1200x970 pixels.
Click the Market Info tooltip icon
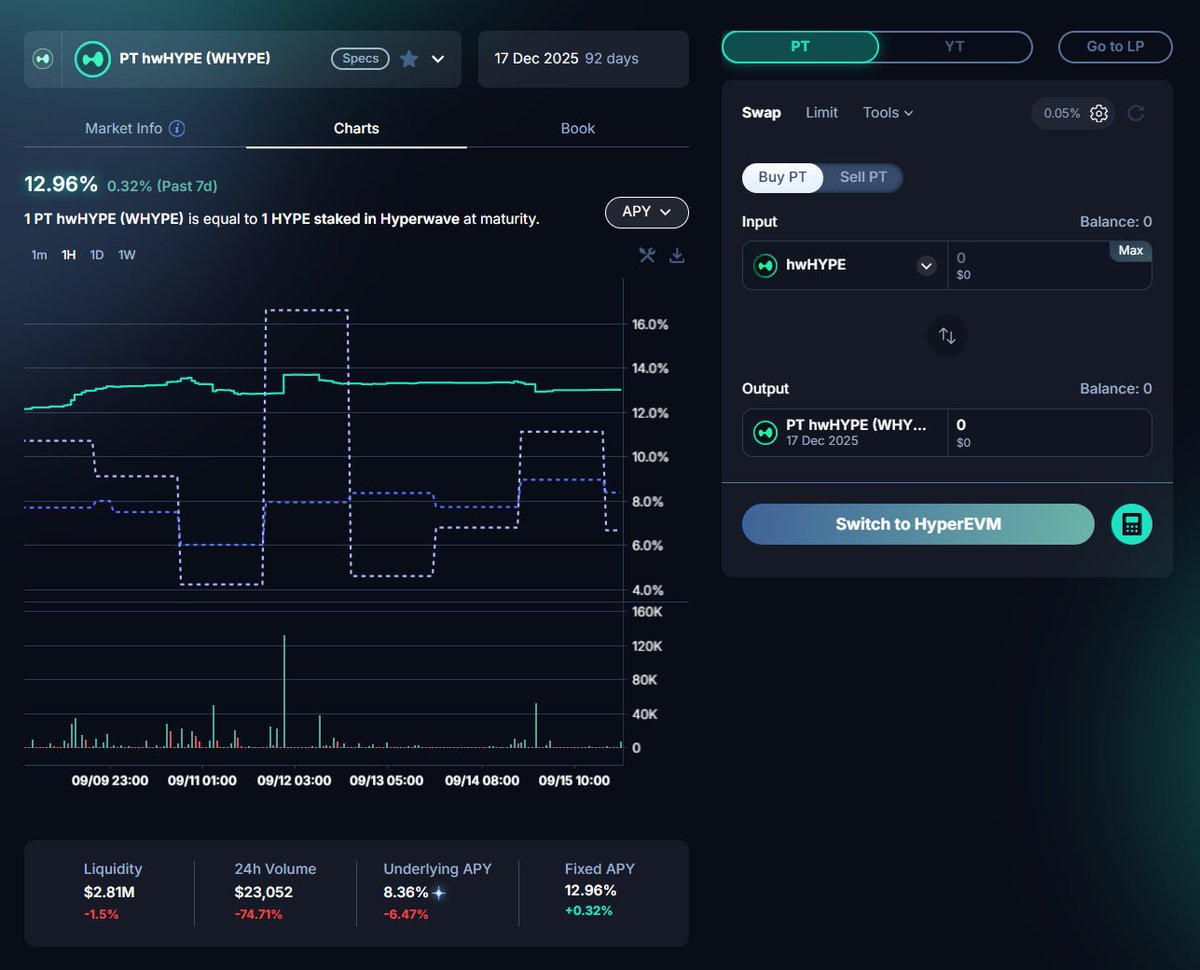pos(177,128)
